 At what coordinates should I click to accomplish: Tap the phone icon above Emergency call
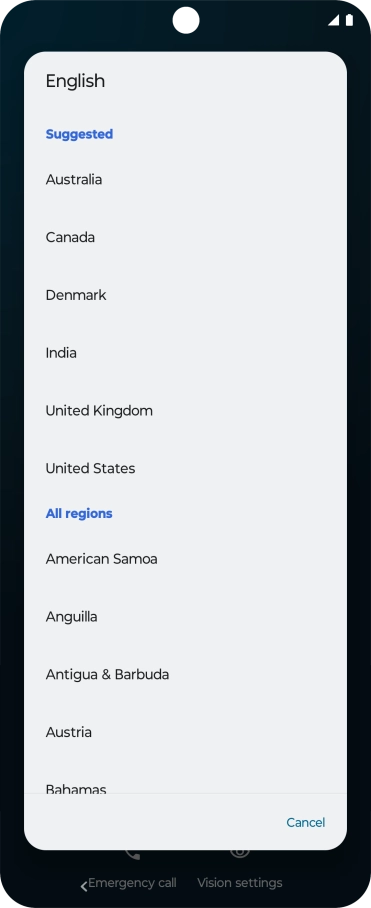pyautogui.click(x=133, y=854)
